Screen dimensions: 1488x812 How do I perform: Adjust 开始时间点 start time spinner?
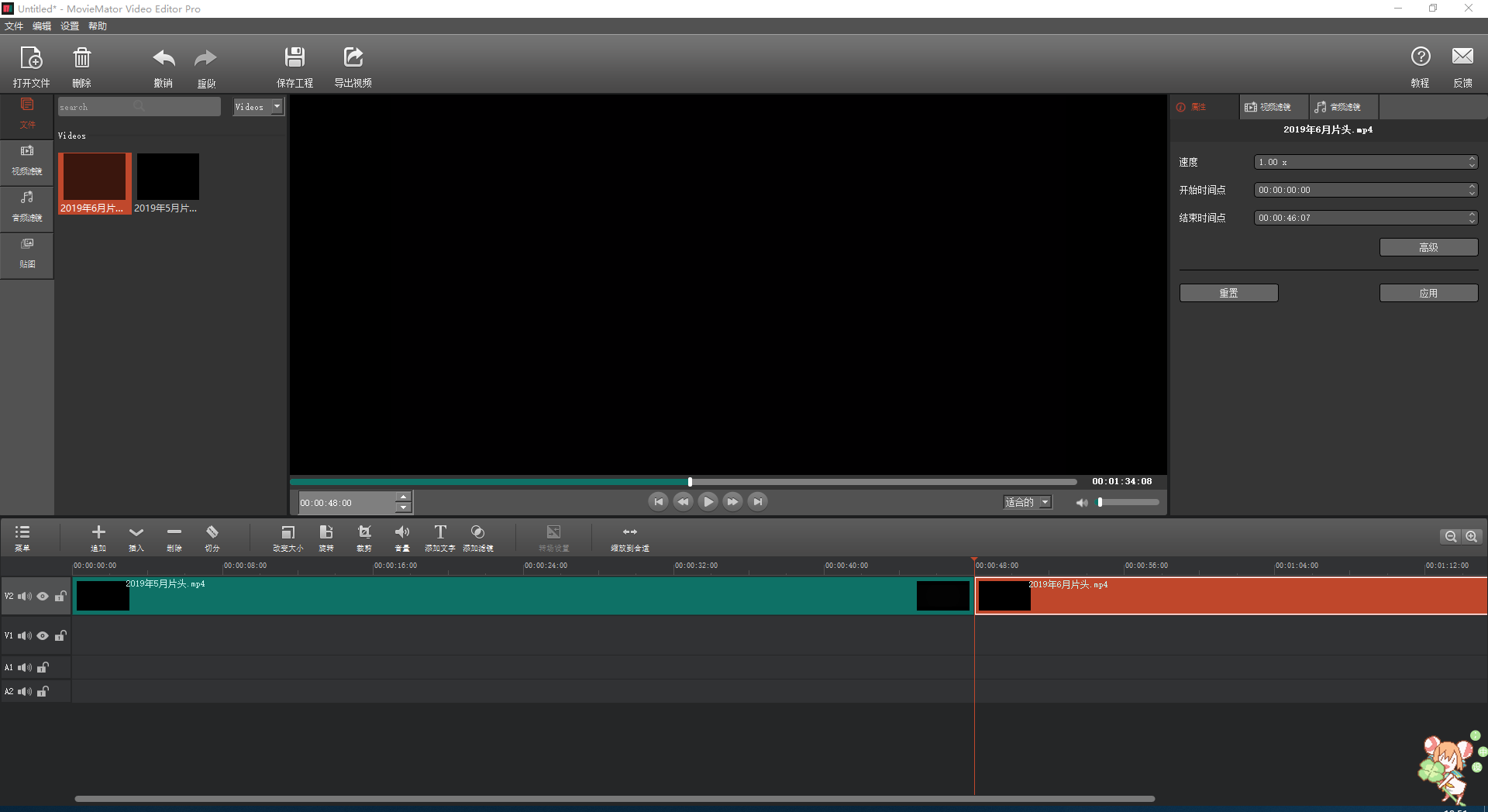(x=1366, y=190)
